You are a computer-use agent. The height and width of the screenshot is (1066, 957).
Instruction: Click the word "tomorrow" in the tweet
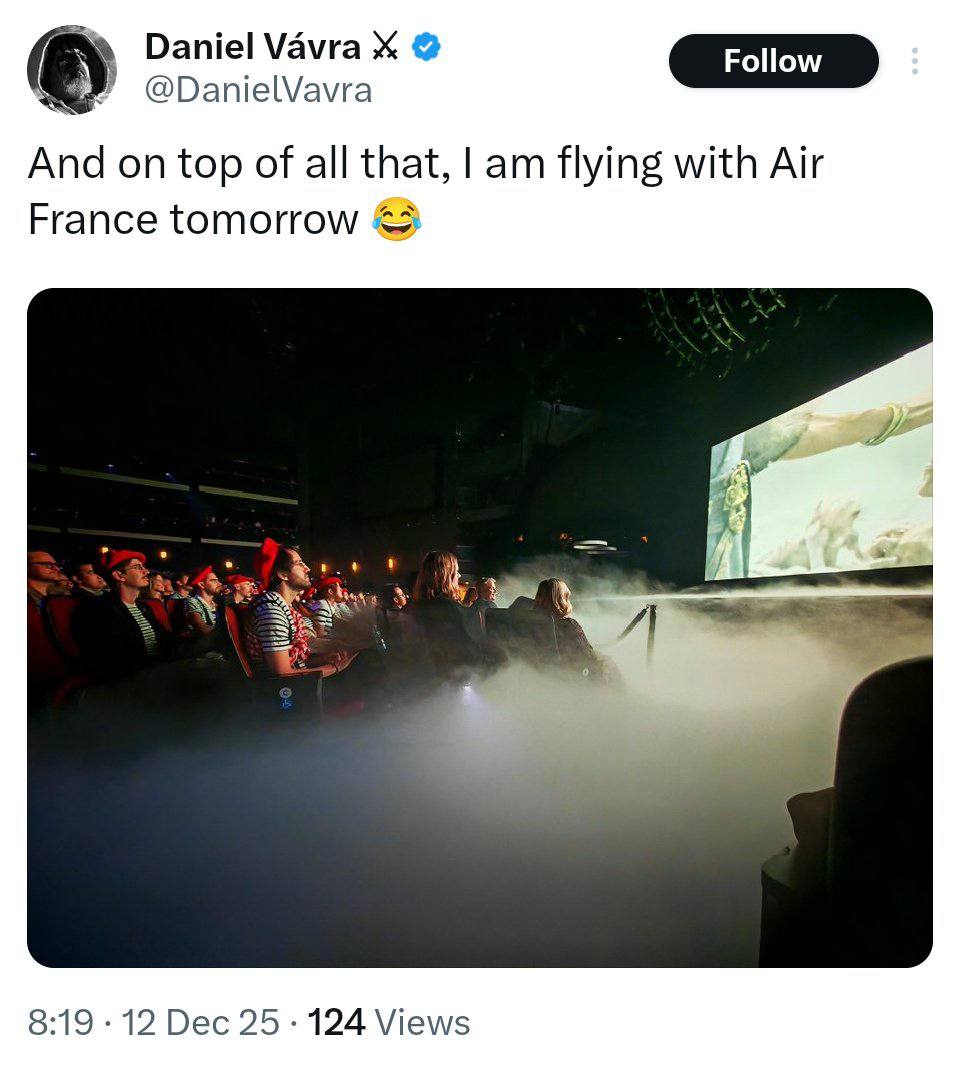click(263, 219)
